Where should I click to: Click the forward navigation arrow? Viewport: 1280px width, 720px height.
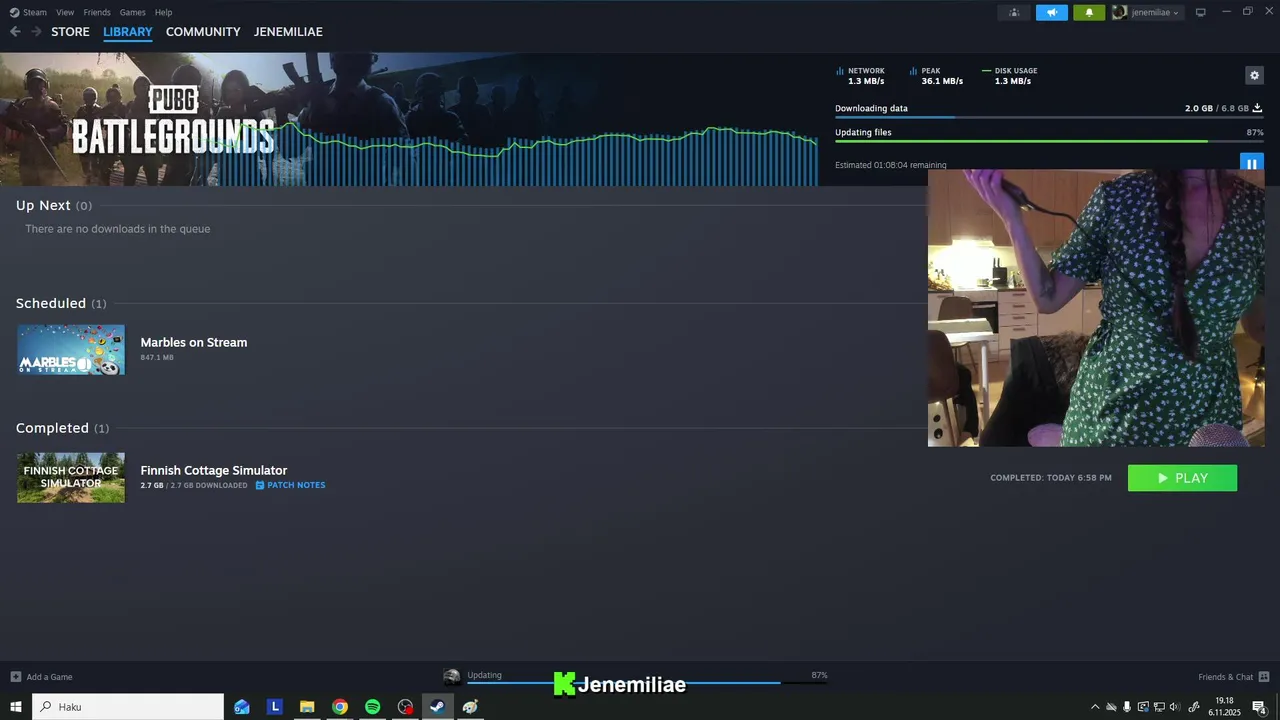point(36,32)
